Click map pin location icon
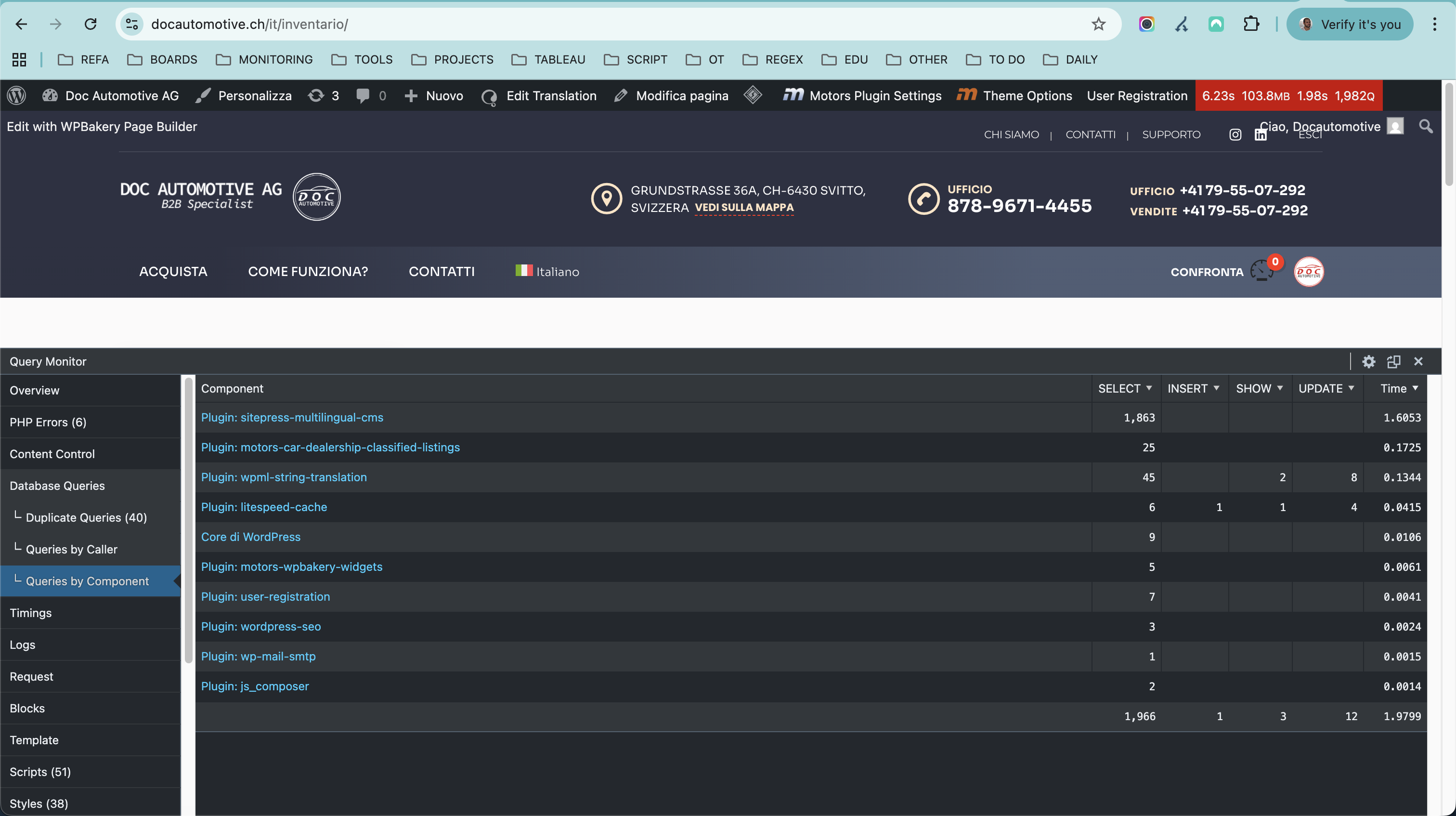 click(607, 198)
